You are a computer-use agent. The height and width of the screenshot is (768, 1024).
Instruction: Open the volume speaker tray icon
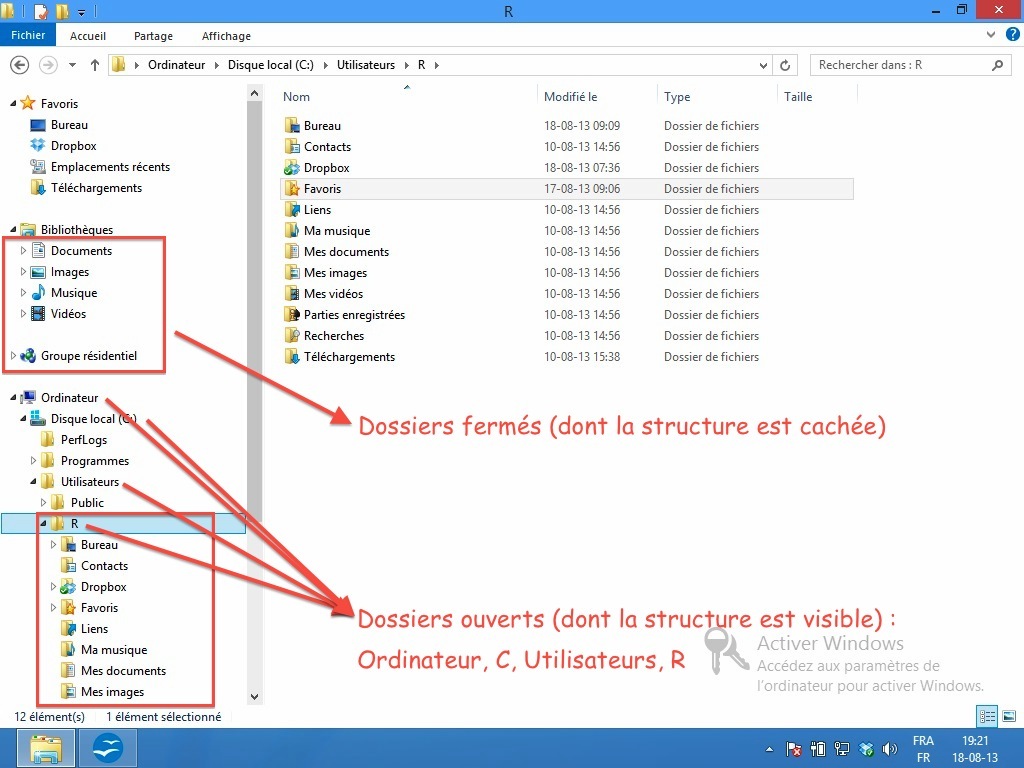[889, 749]
